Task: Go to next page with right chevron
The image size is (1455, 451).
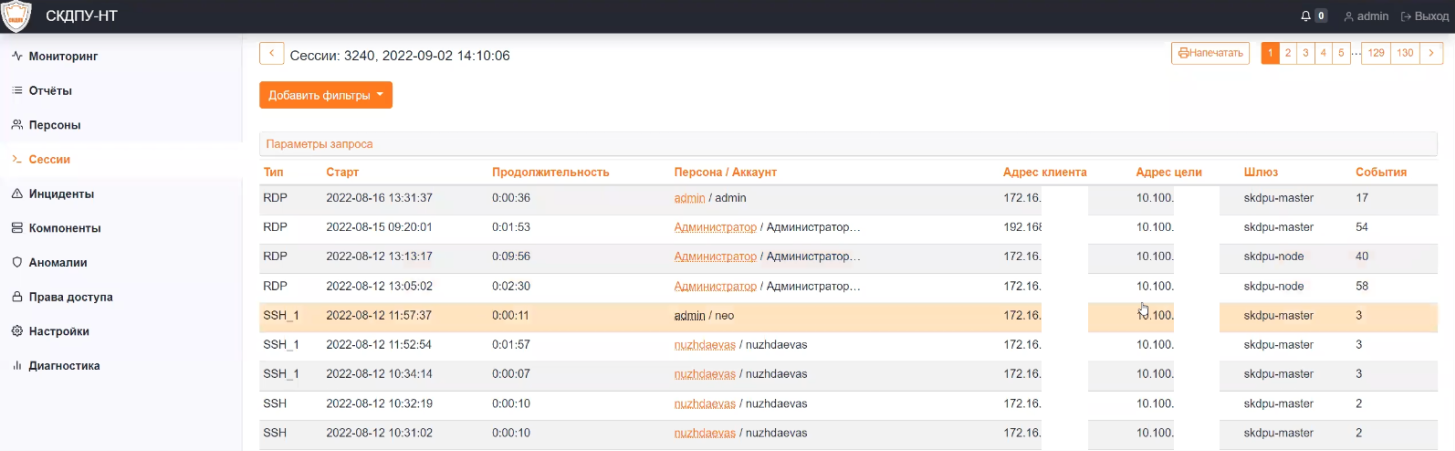Action: point(1432,53)
